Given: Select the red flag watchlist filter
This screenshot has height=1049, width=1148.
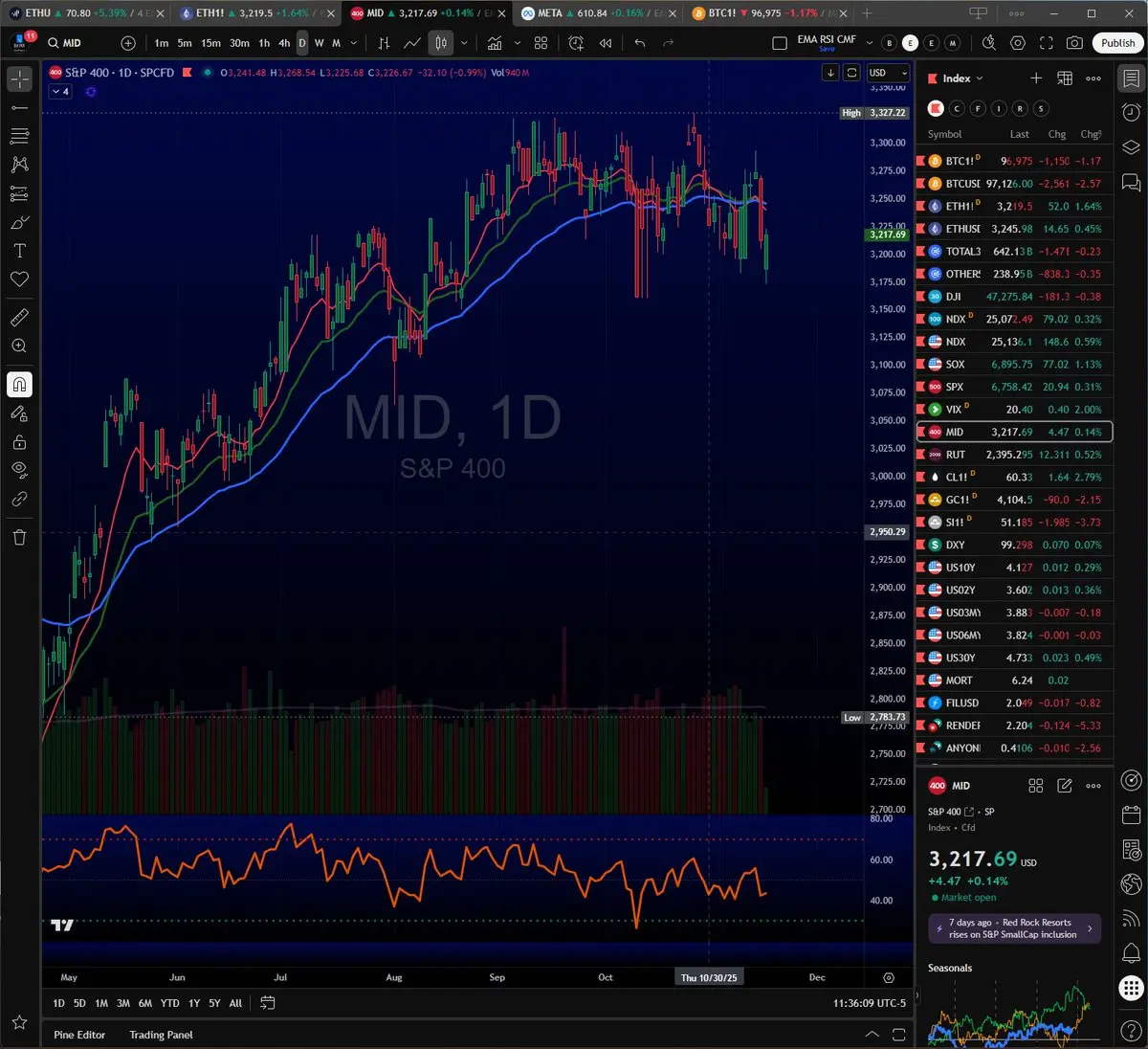Looking at the screenshot, I should [x=936, y=108].
